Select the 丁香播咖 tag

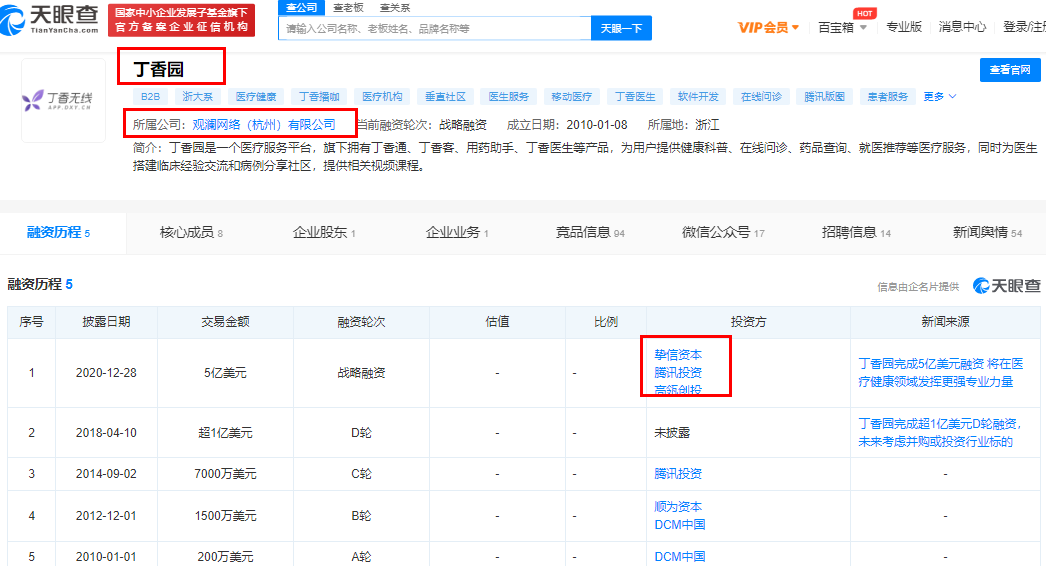click(x=319, y=97)
